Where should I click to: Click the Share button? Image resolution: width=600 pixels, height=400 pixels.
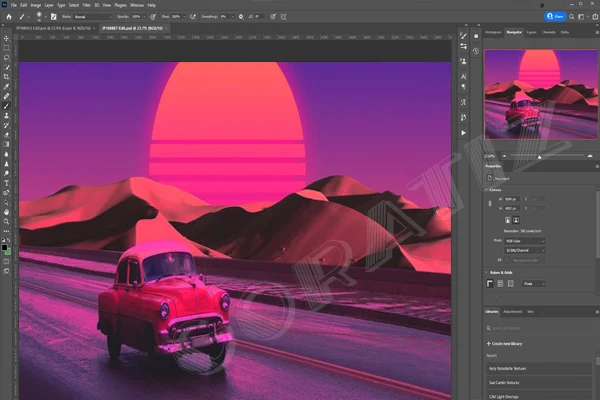click(555, 16)
